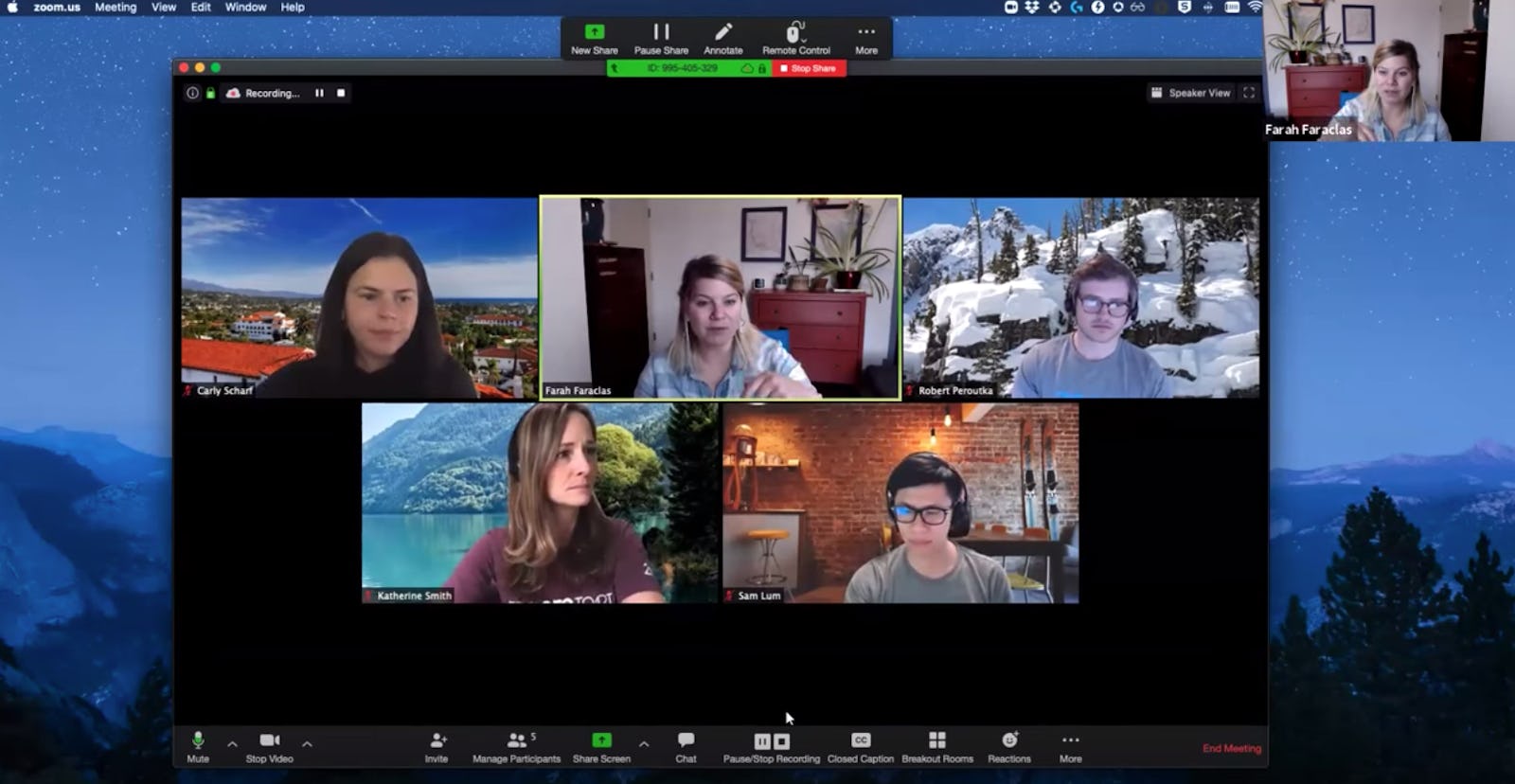Click the Closed Caption icon
1515x784 pixels.
point(860,740)
